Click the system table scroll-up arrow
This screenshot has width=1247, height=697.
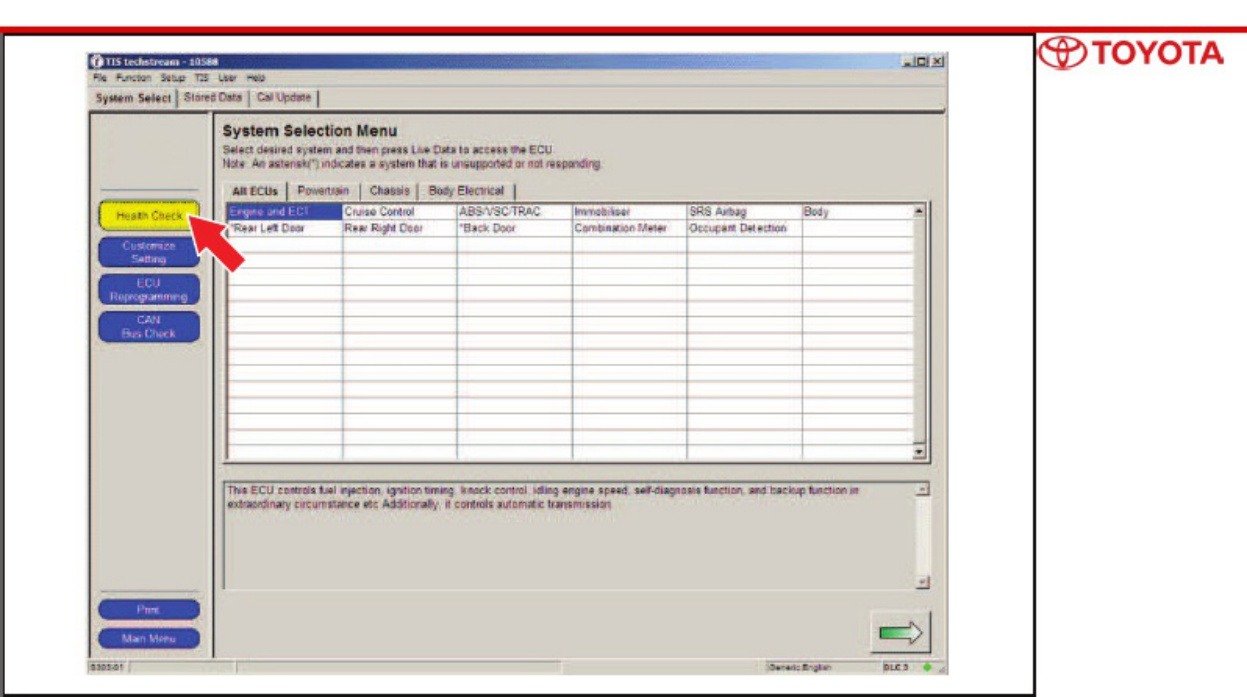[920, 211]
